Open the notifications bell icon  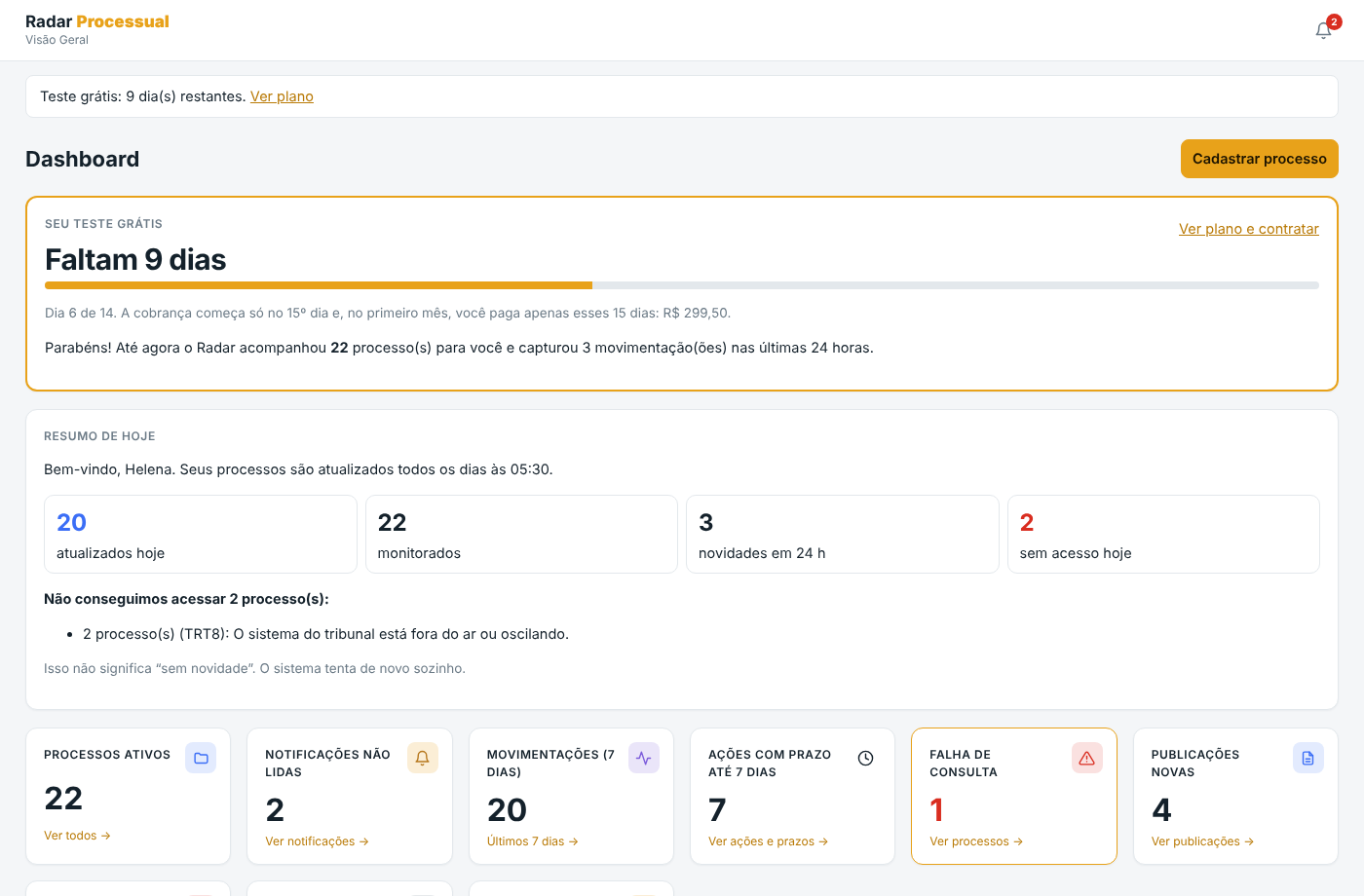click(1323, 30)
